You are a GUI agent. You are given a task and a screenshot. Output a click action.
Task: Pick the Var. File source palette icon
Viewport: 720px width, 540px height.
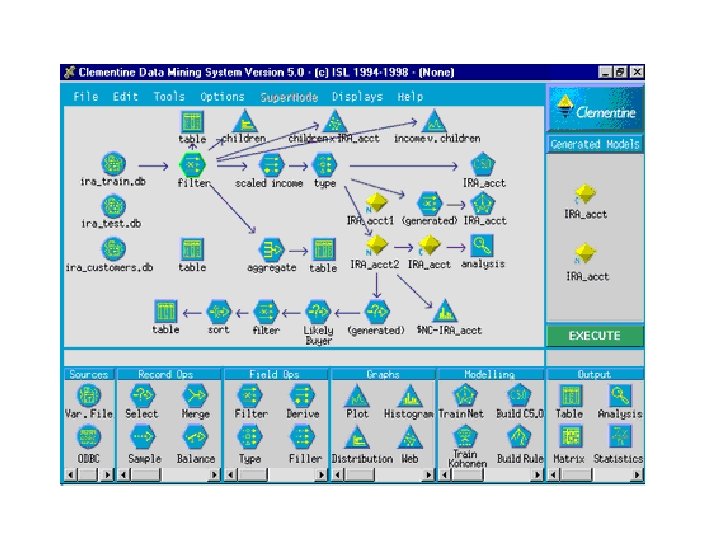pyautogui.click(x=89, y=395)
